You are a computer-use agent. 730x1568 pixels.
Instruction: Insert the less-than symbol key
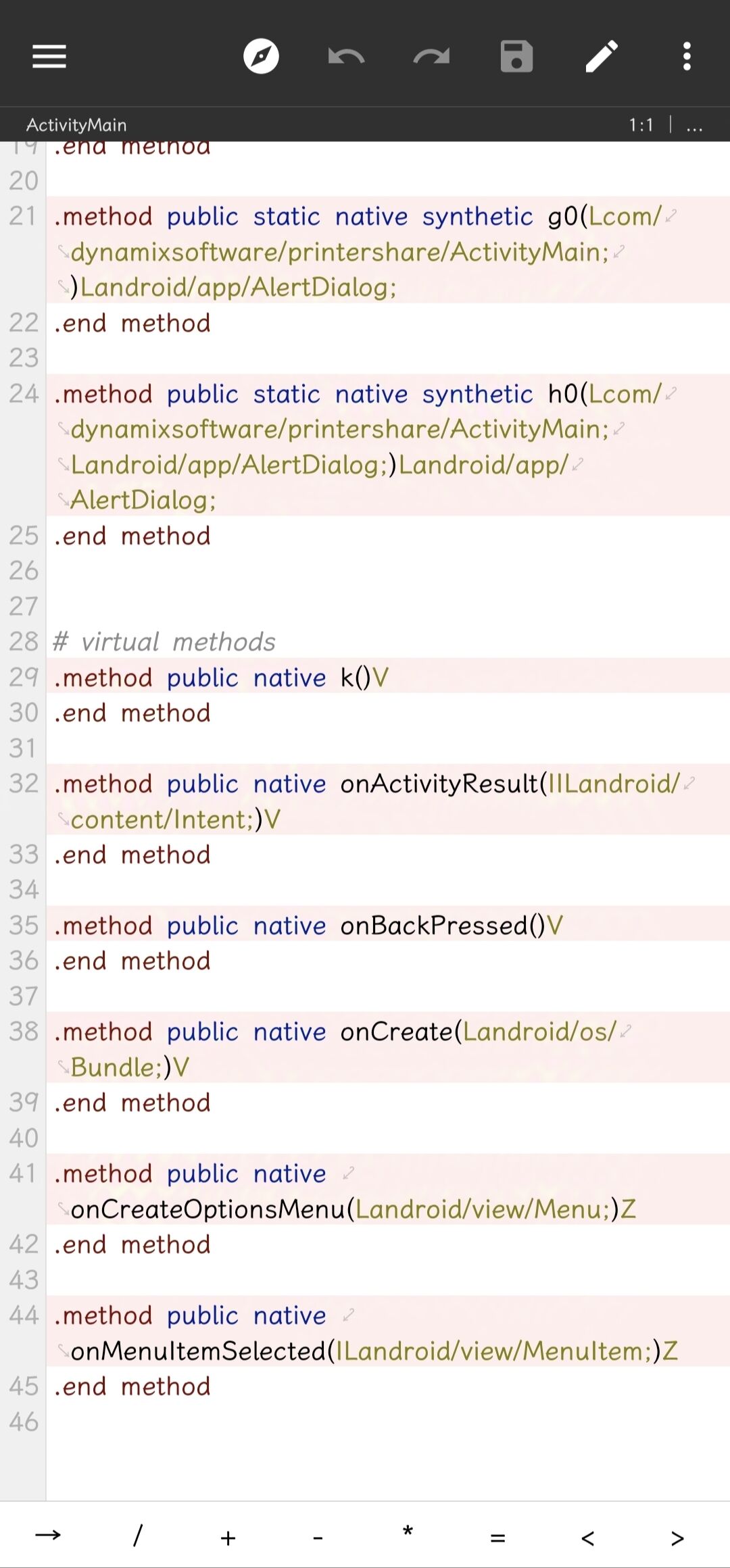click(x=587, y=1538)
